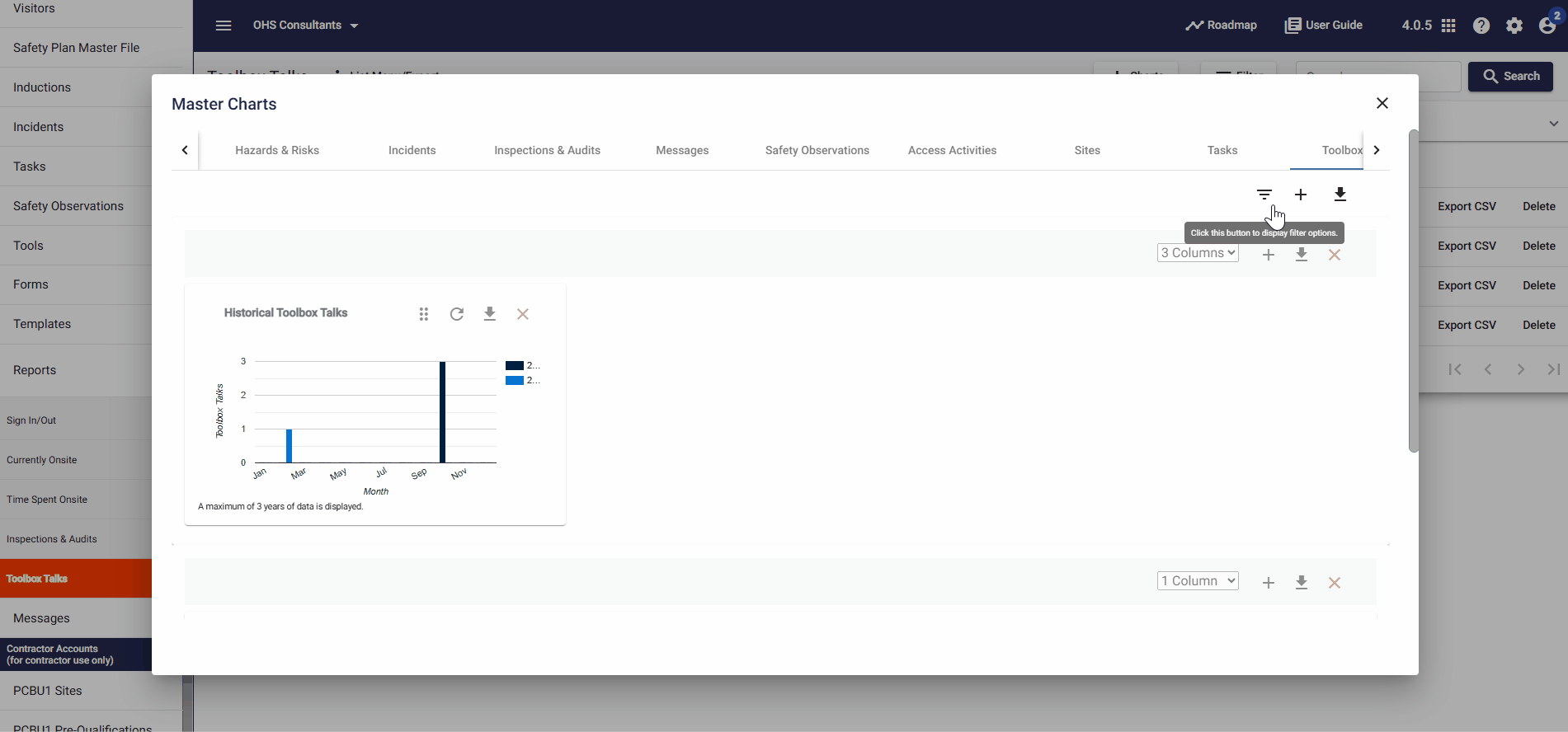Screen dimensions: 1568x732
Task: Switch to the Messages chart tab
Action: pos(682,150)
